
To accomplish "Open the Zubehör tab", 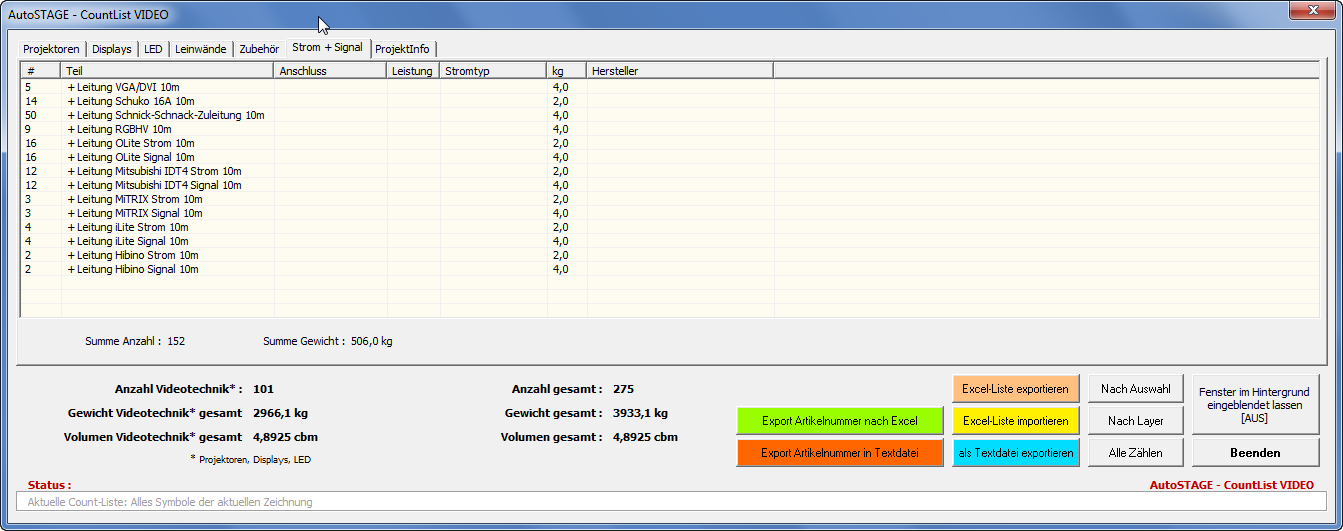I will click(259, 49).
